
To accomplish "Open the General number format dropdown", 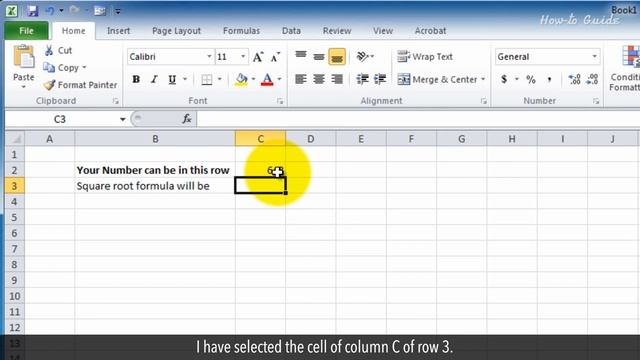I will click(595, 57).
